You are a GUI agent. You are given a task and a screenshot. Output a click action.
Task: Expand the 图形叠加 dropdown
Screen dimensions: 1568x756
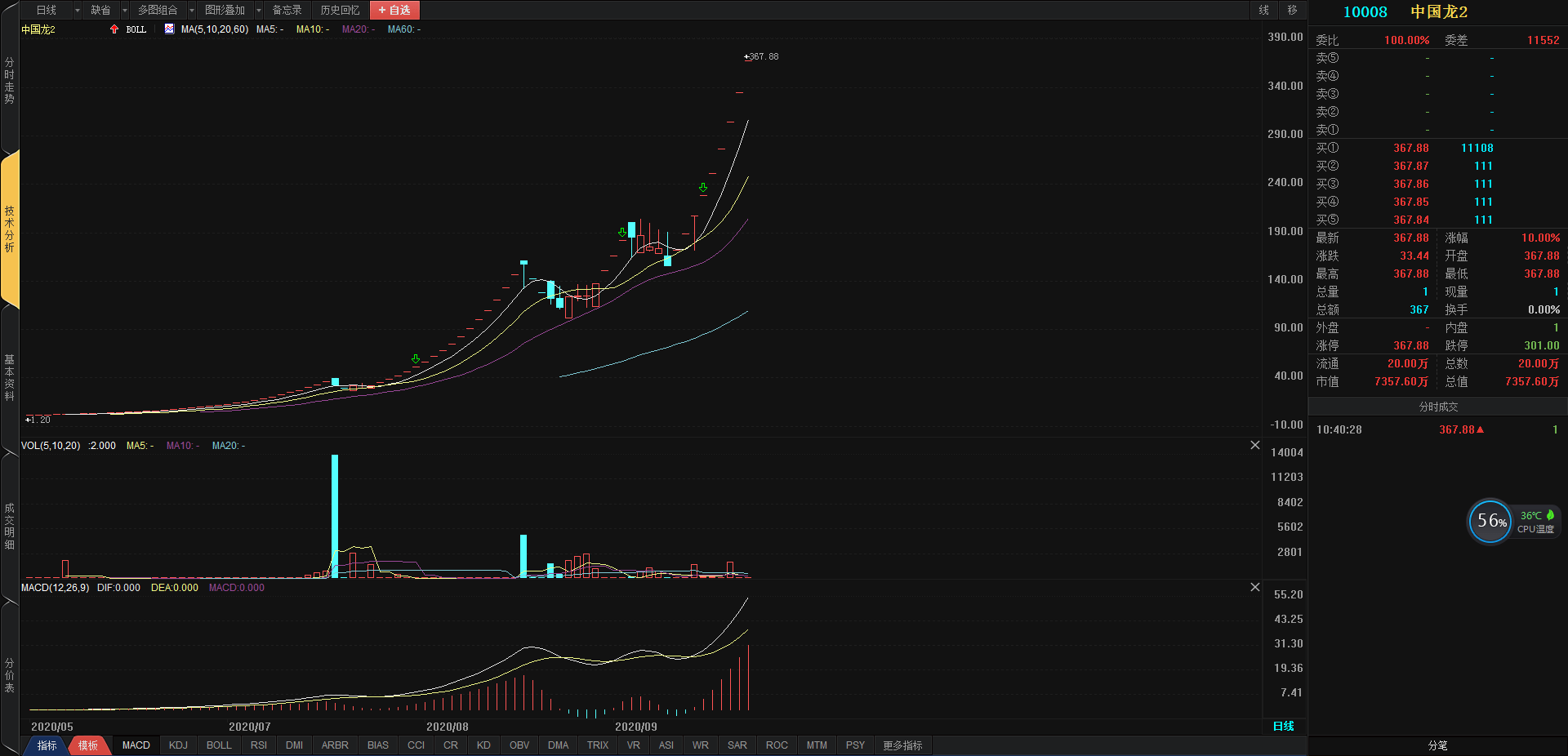tap(259, 10)
